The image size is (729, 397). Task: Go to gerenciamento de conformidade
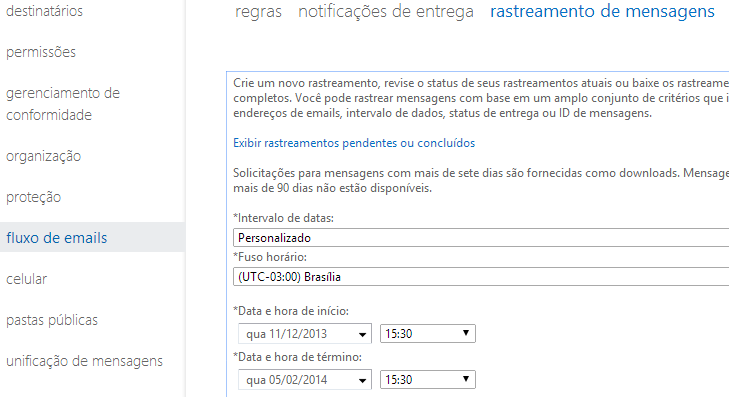click(x=63, y=104)
